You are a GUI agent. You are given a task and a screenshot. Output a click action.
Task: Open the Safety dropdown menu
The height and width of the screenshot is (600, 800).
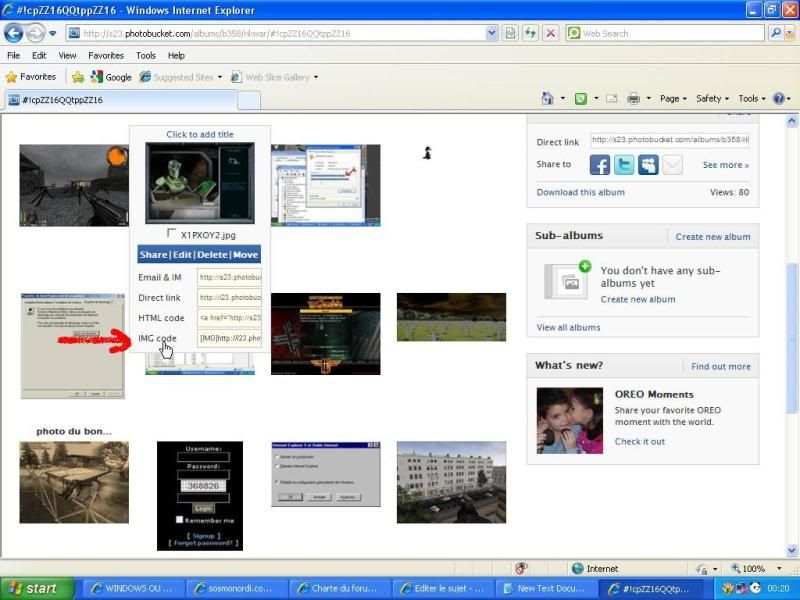712,98
